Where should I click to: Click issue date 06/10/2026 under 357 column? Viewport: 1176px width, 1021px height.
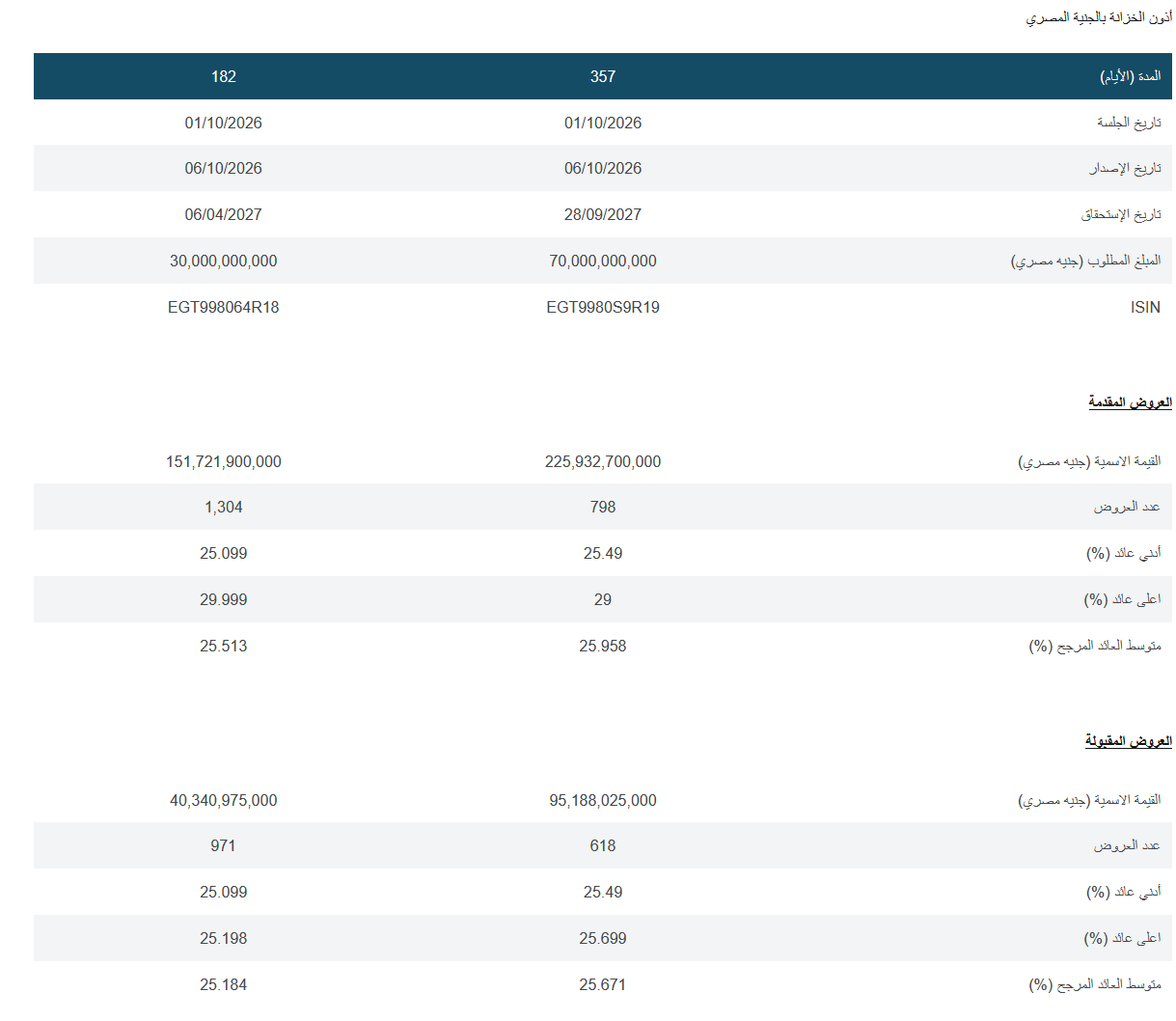[x=603, y=168]
